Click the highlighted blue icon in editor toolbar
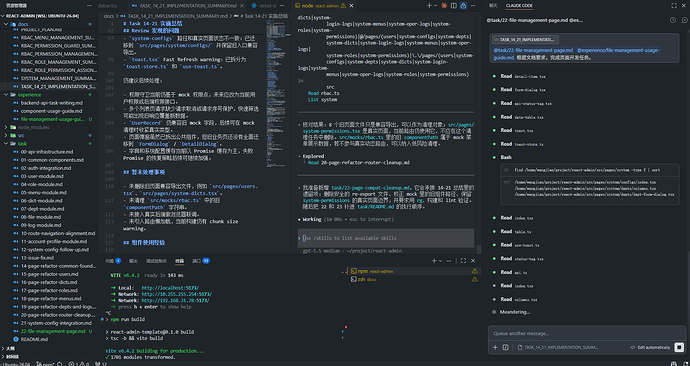The width and height of the screenshot is (690, 366). click(x=463, y=6)
